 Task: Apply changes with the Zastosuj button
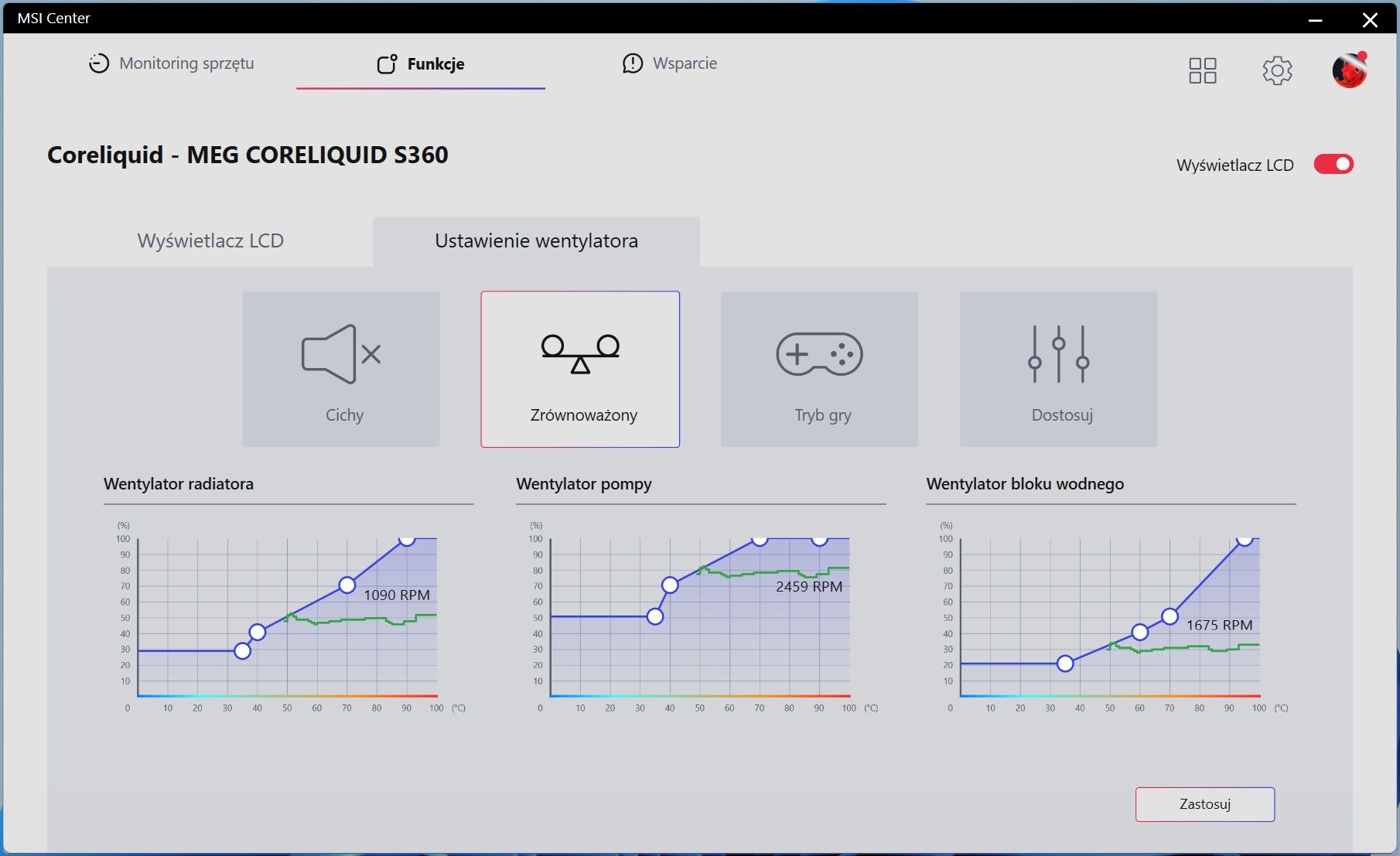(x=1205, y=804)
